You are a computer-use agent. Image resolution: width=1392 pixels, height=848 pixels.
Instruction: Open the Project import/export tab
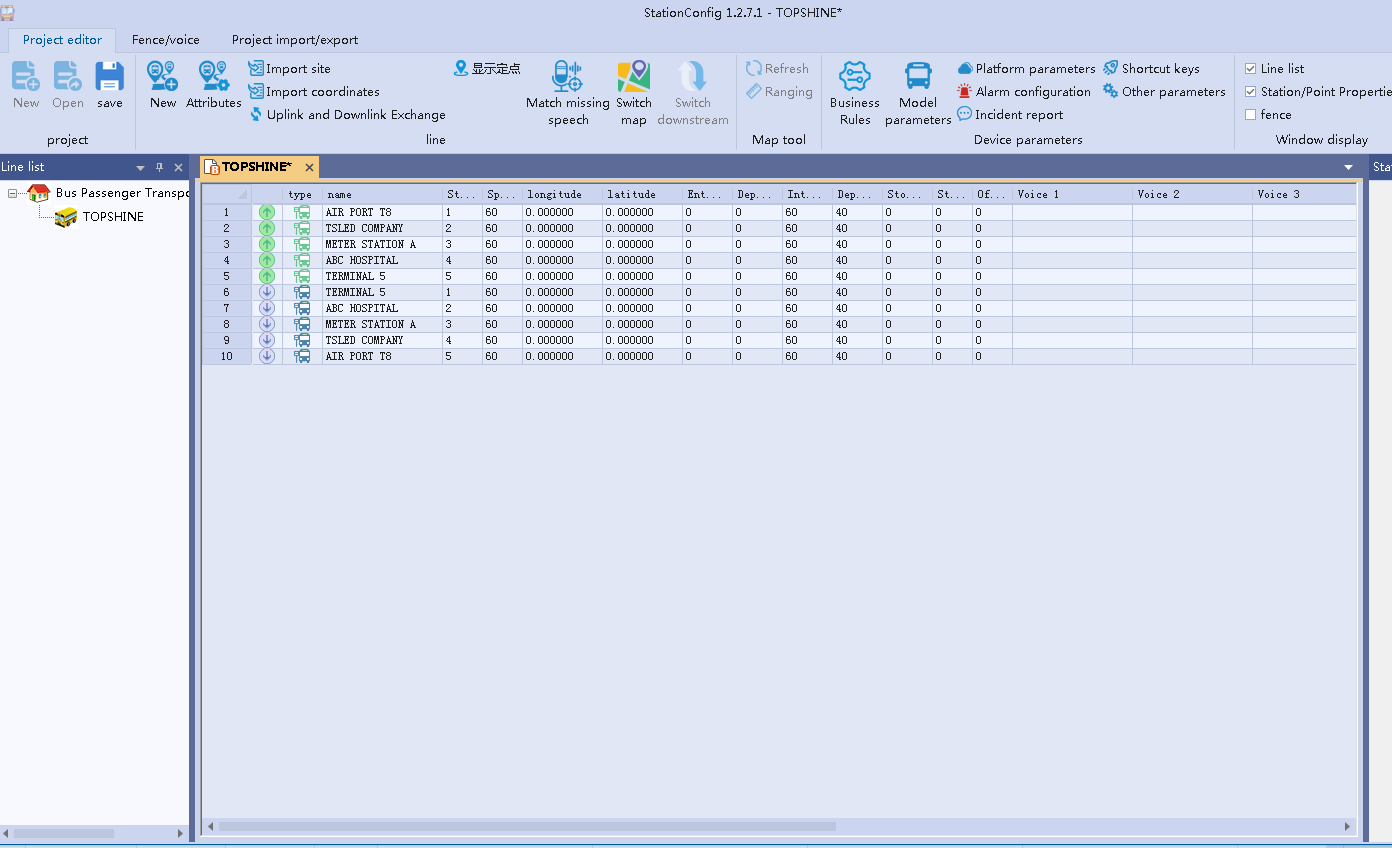point(295,40)
